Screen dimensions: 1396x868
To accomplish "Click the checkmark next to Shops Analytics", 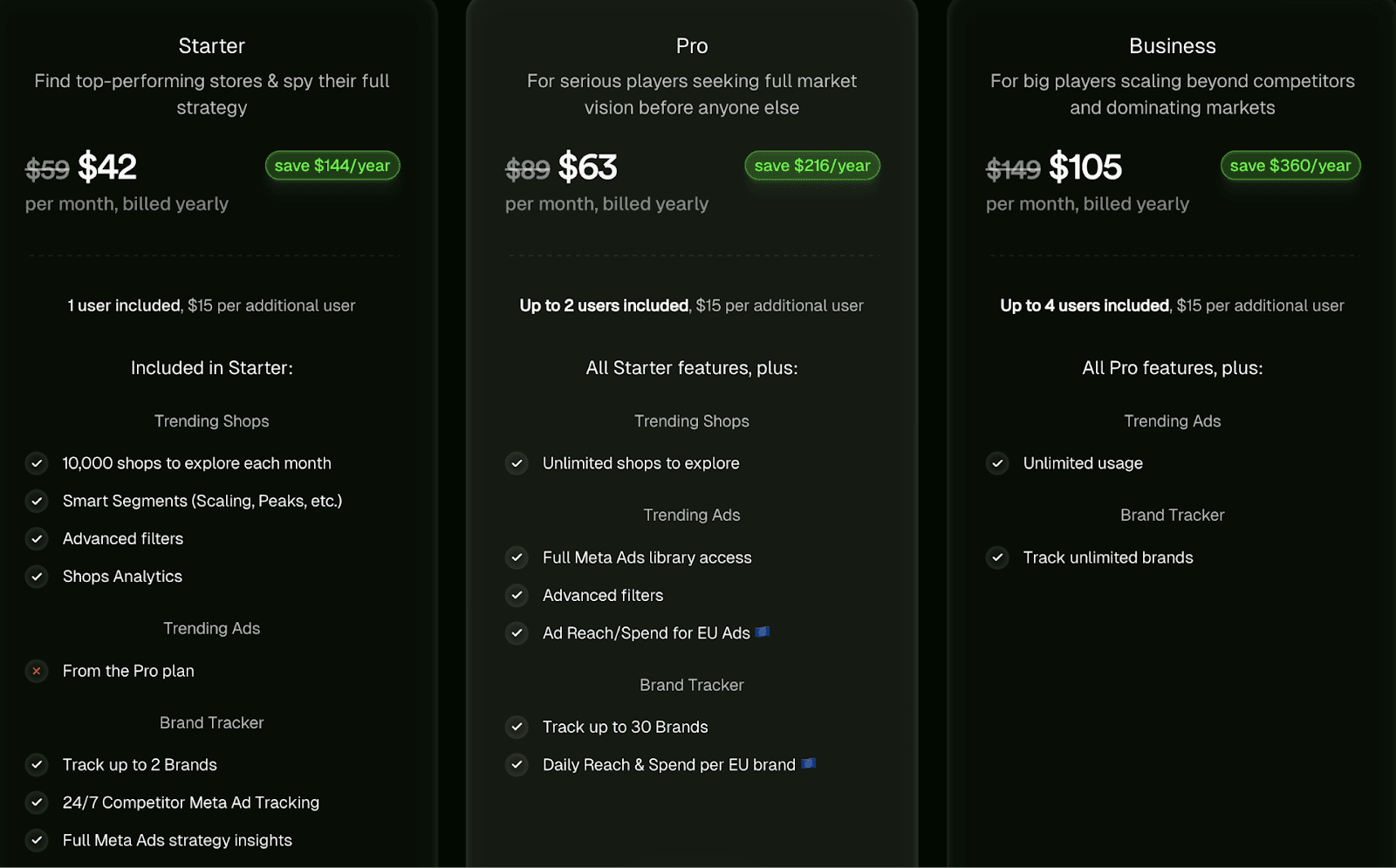I will pos(37,577).
